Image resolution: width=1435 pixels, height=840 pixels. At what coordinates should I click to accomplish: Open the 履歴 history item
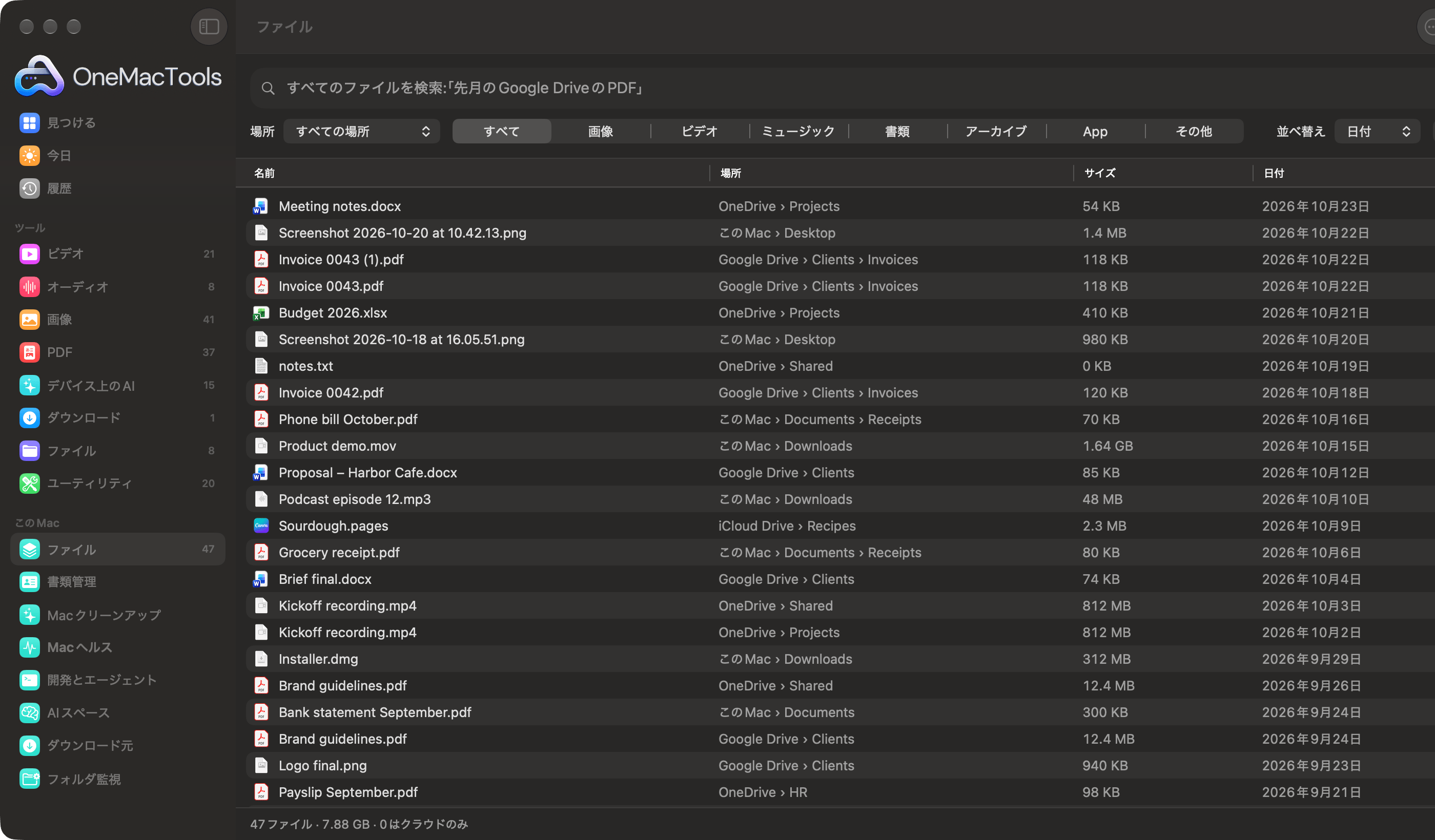(118, 188)
